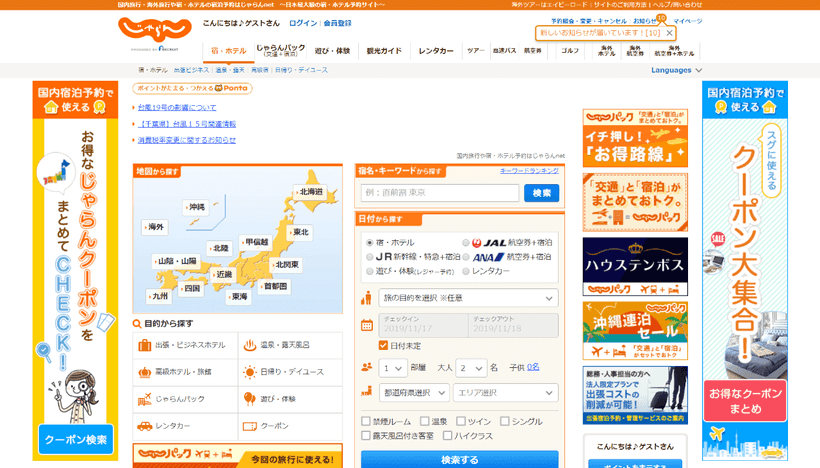
Task: Focus the hotel name keyword input field
Action: tap(439, 193)
